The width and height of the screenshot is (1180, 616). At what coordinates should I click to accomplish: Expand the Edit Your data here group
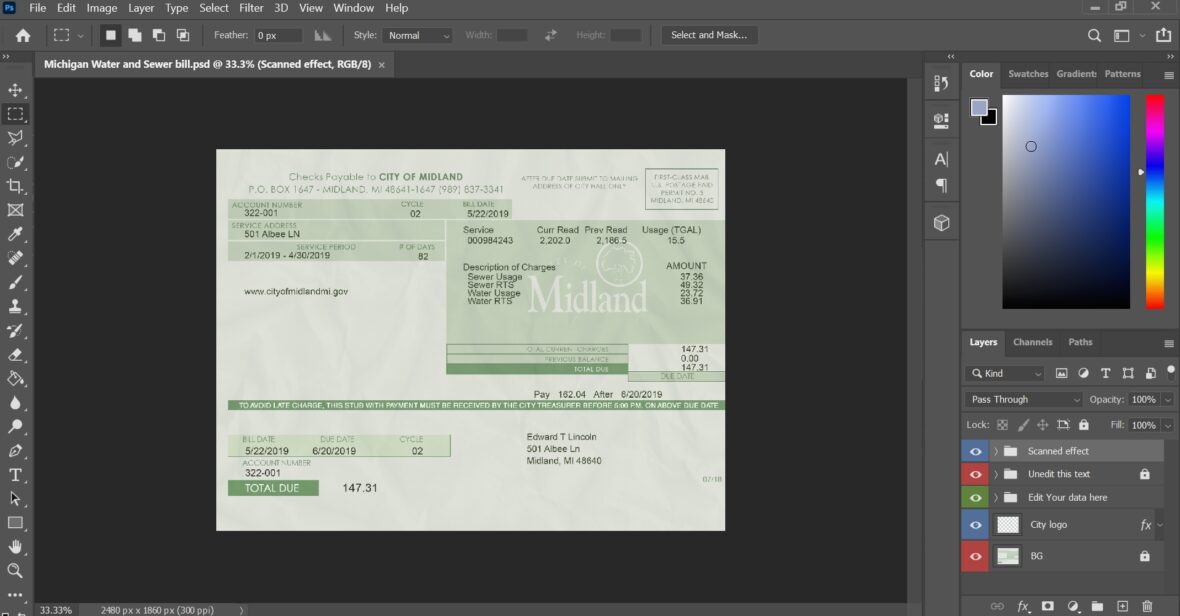click(x=996, y=497)
